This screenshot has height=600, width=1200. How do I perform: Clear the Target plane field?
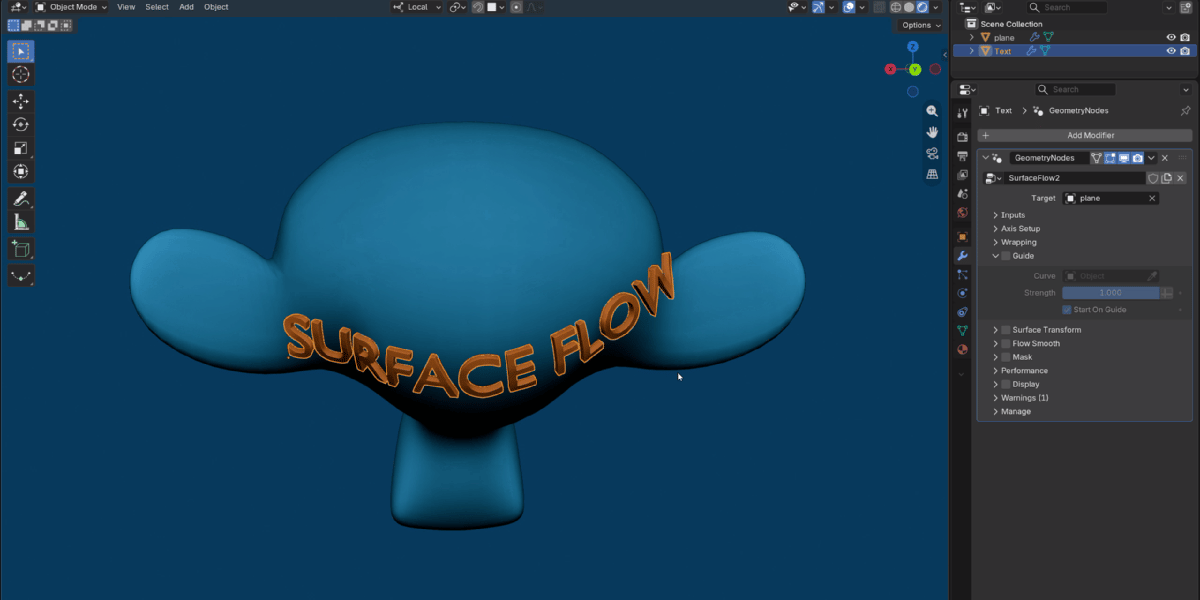click(x=1152, y=198)
